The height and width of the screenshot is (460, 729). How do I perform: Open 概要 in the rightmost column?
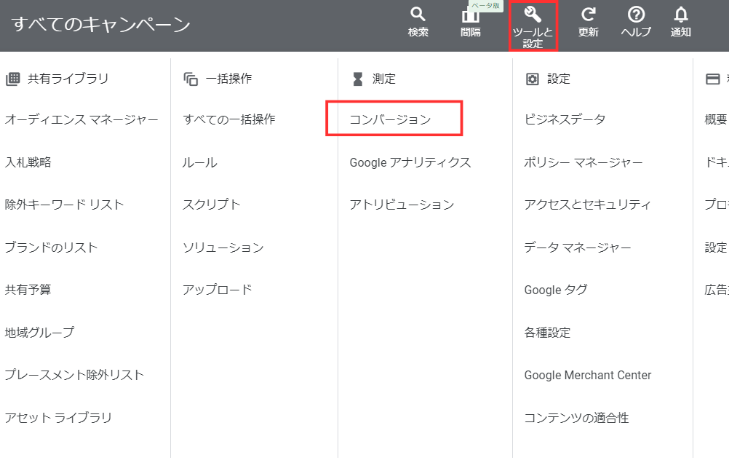(x=716, y=120)
